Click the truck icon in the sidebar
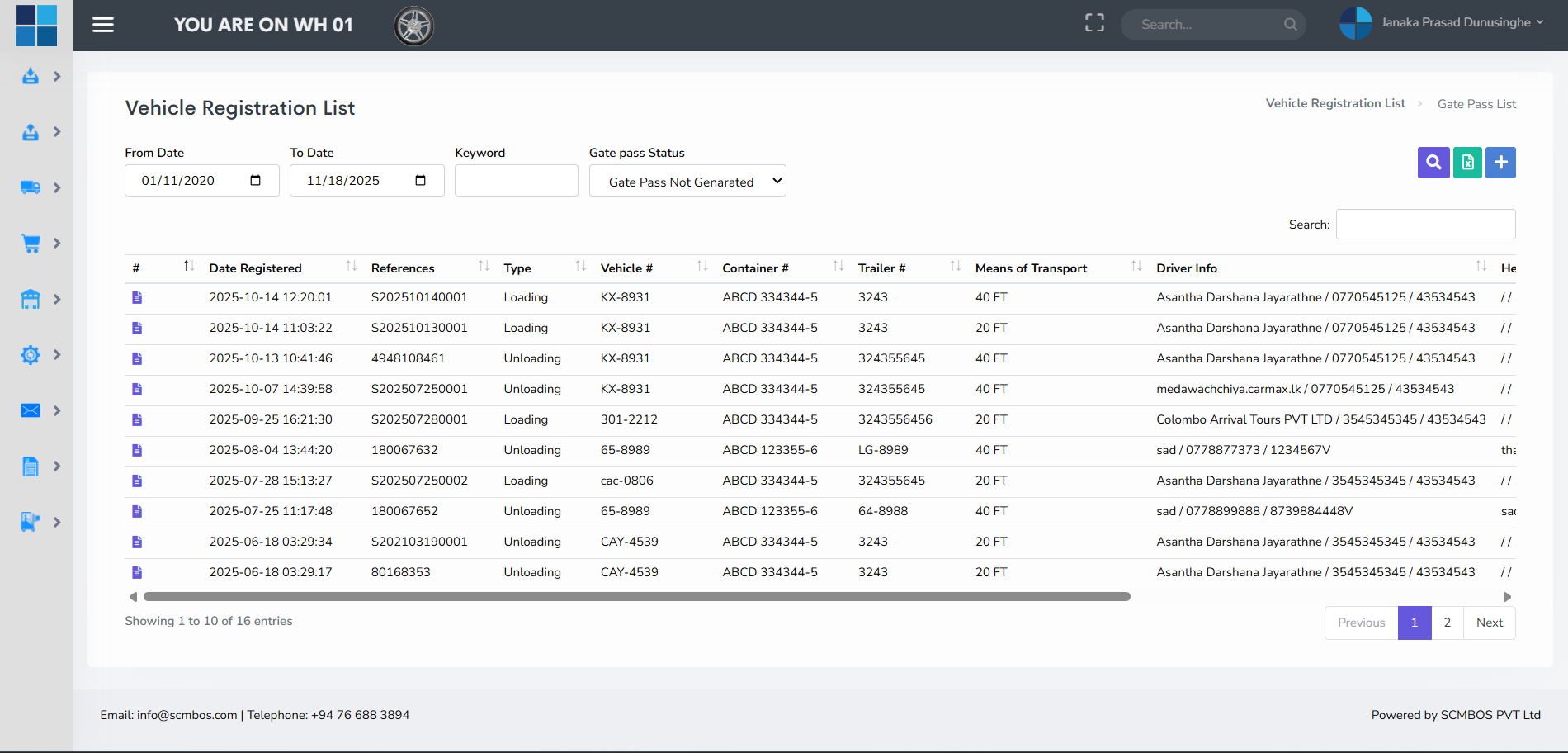Image resolution: width=1568 pixels, height=753 pixels. coord(31,187)
